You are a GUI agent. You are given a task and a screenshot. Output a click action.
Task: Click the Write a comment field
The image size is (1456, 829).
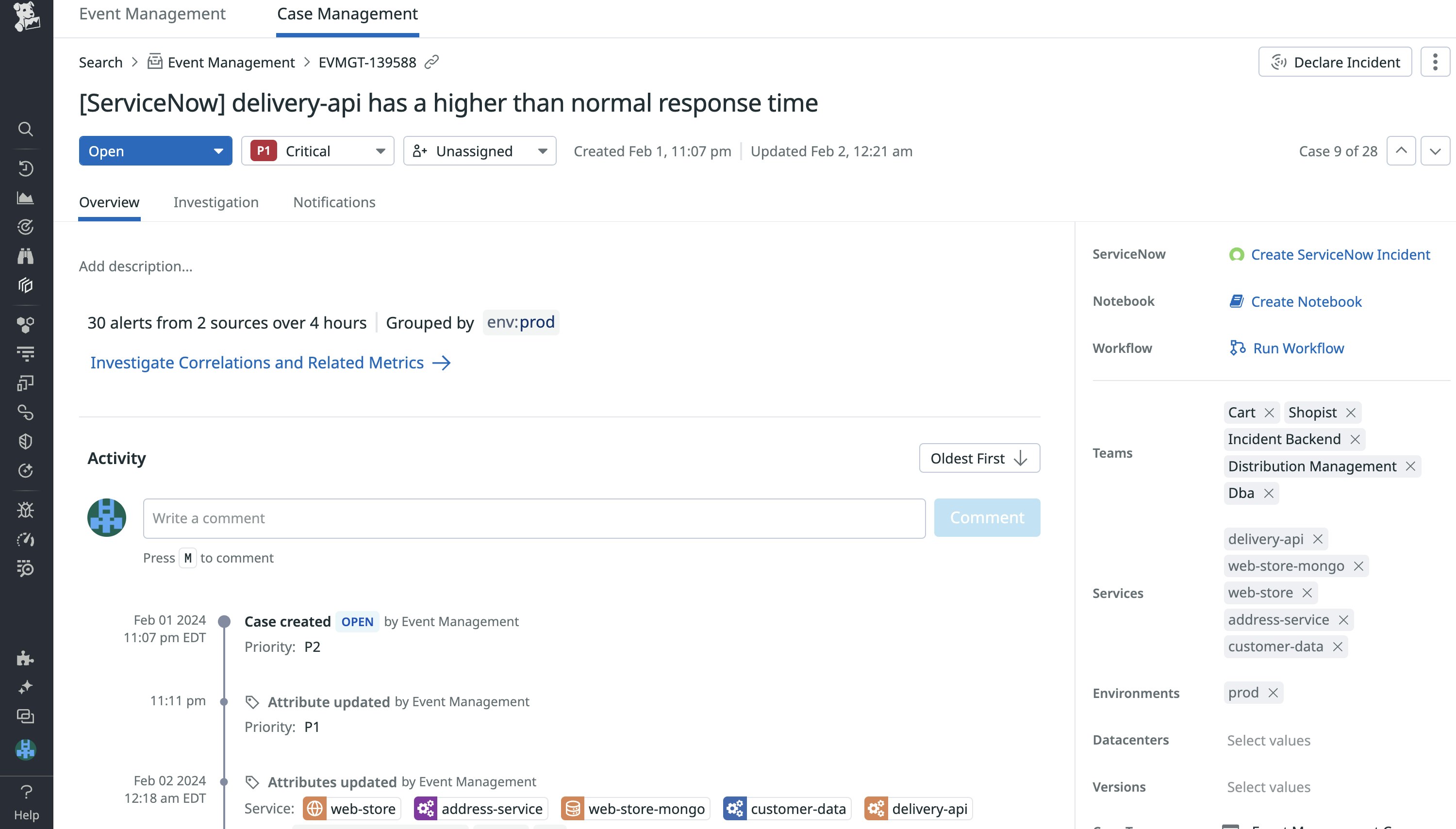click(x=534, y=518)
